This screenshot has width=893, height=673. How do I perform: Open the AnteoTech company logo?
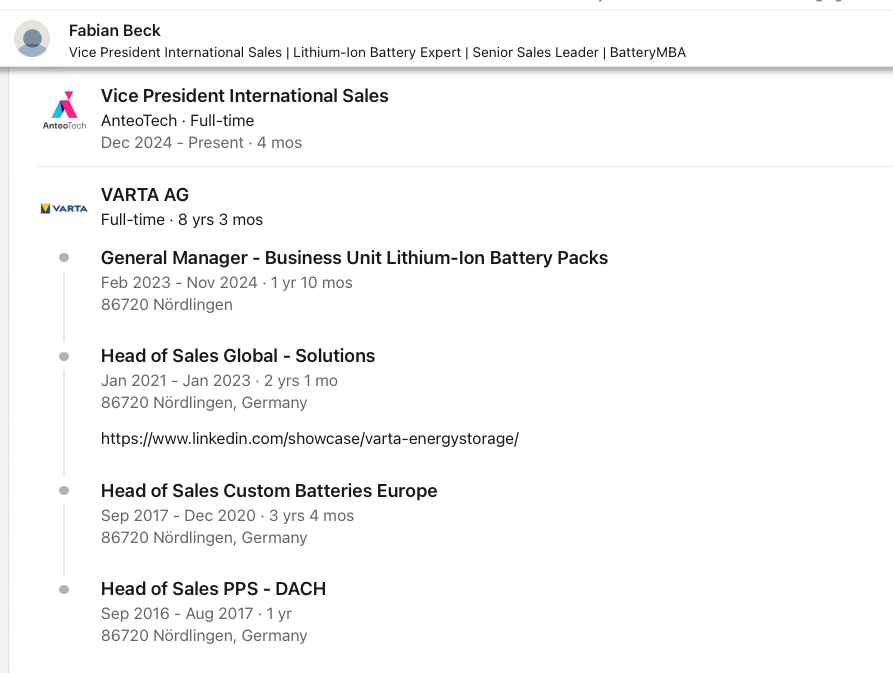click(64, 110)
